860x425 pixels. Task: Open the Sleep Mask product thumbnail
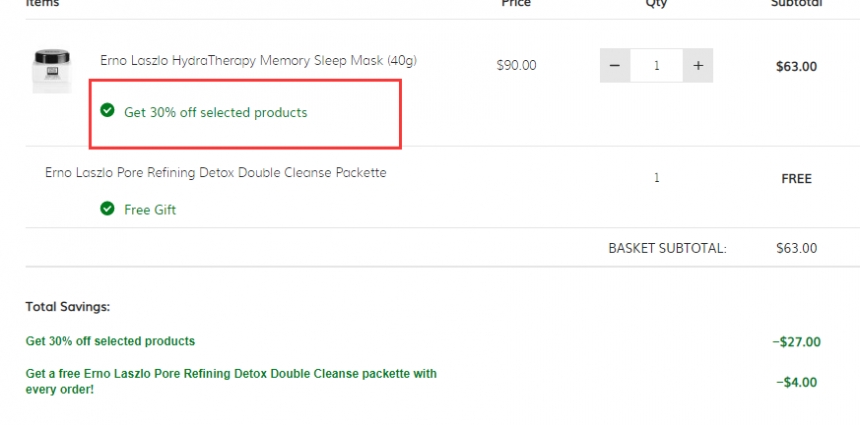pyautogui.click(x=52, y=71)
